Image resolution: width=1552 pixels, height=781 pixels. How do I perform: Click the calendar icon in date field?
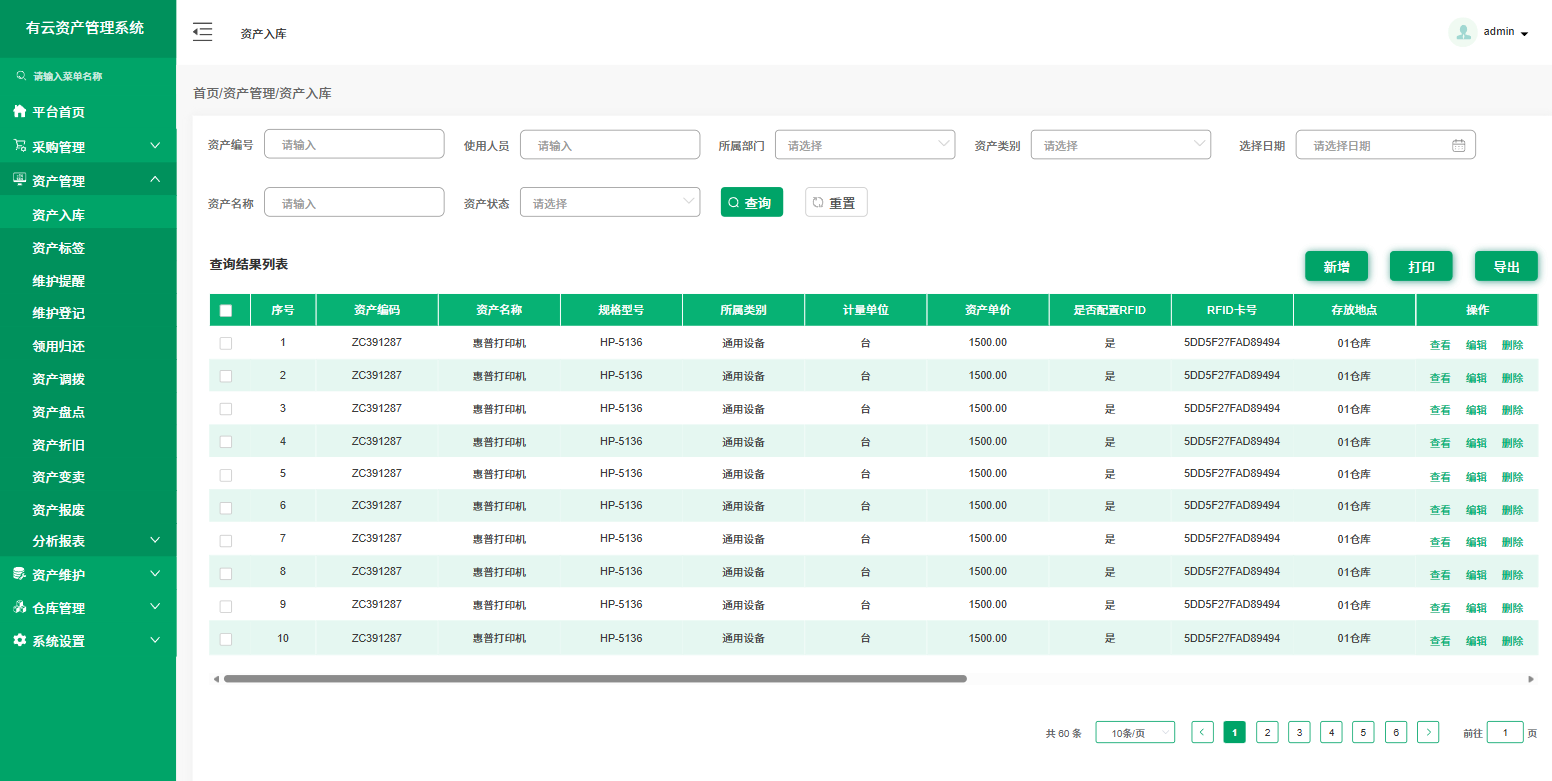click(1458, 145)
